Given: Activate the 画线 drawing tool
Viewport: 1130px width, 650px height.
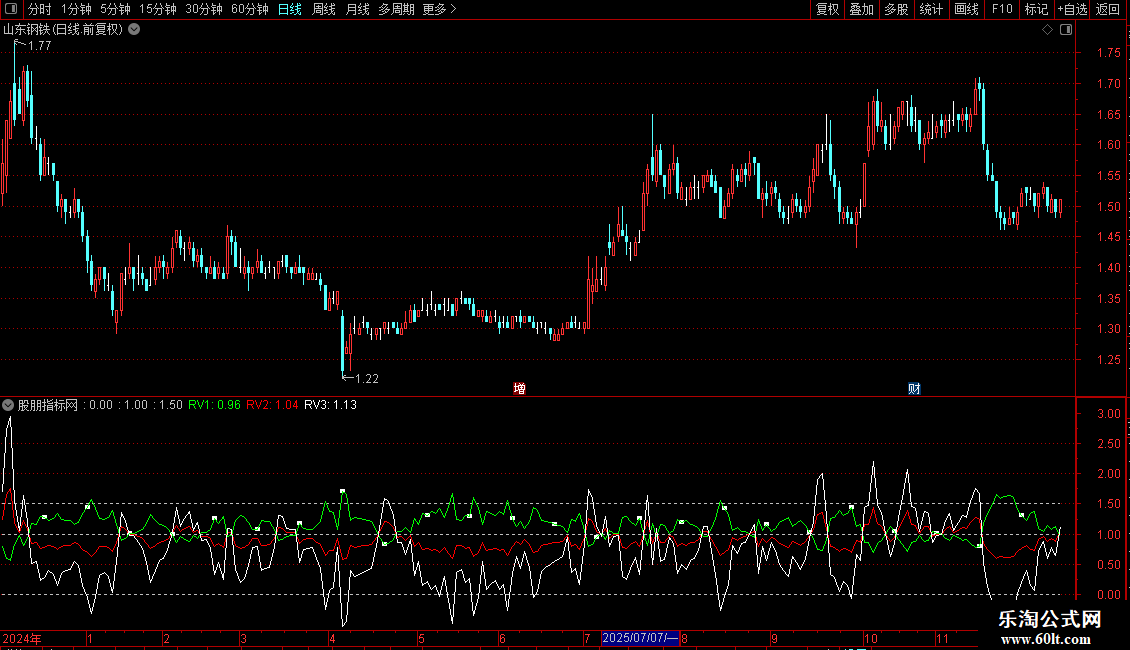Looking at the screenshot, I should 966,9.
